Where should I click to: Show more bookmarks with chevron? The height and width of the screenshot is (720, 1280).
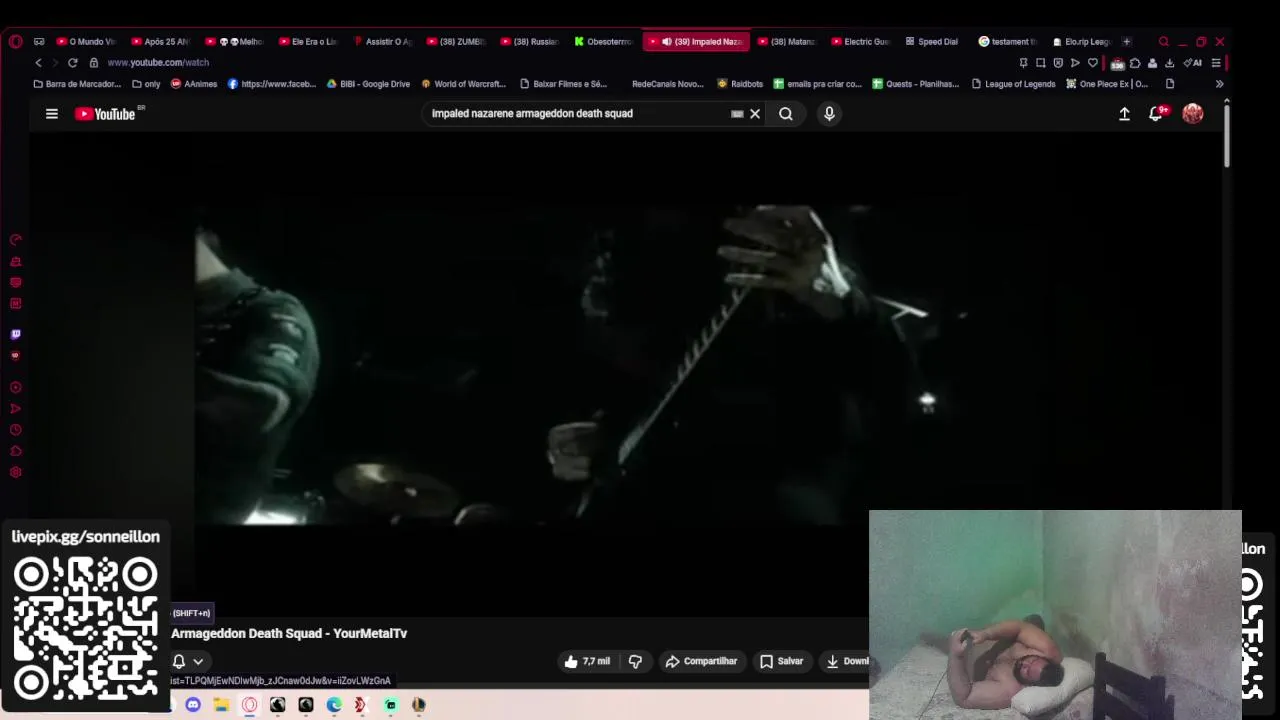(1219, 84)
